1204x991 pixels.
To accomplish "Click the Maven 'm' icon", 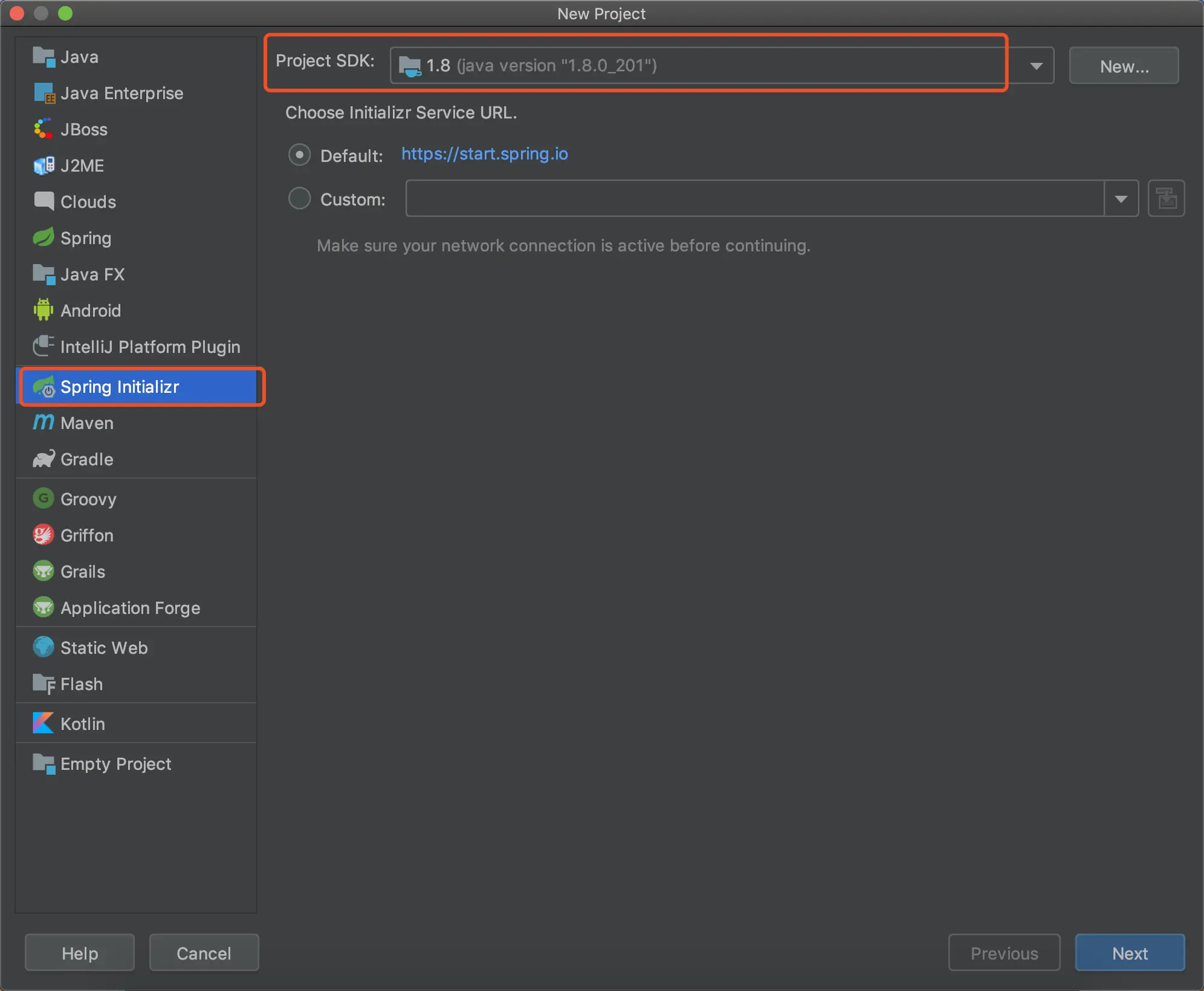I will coord(43,422).
